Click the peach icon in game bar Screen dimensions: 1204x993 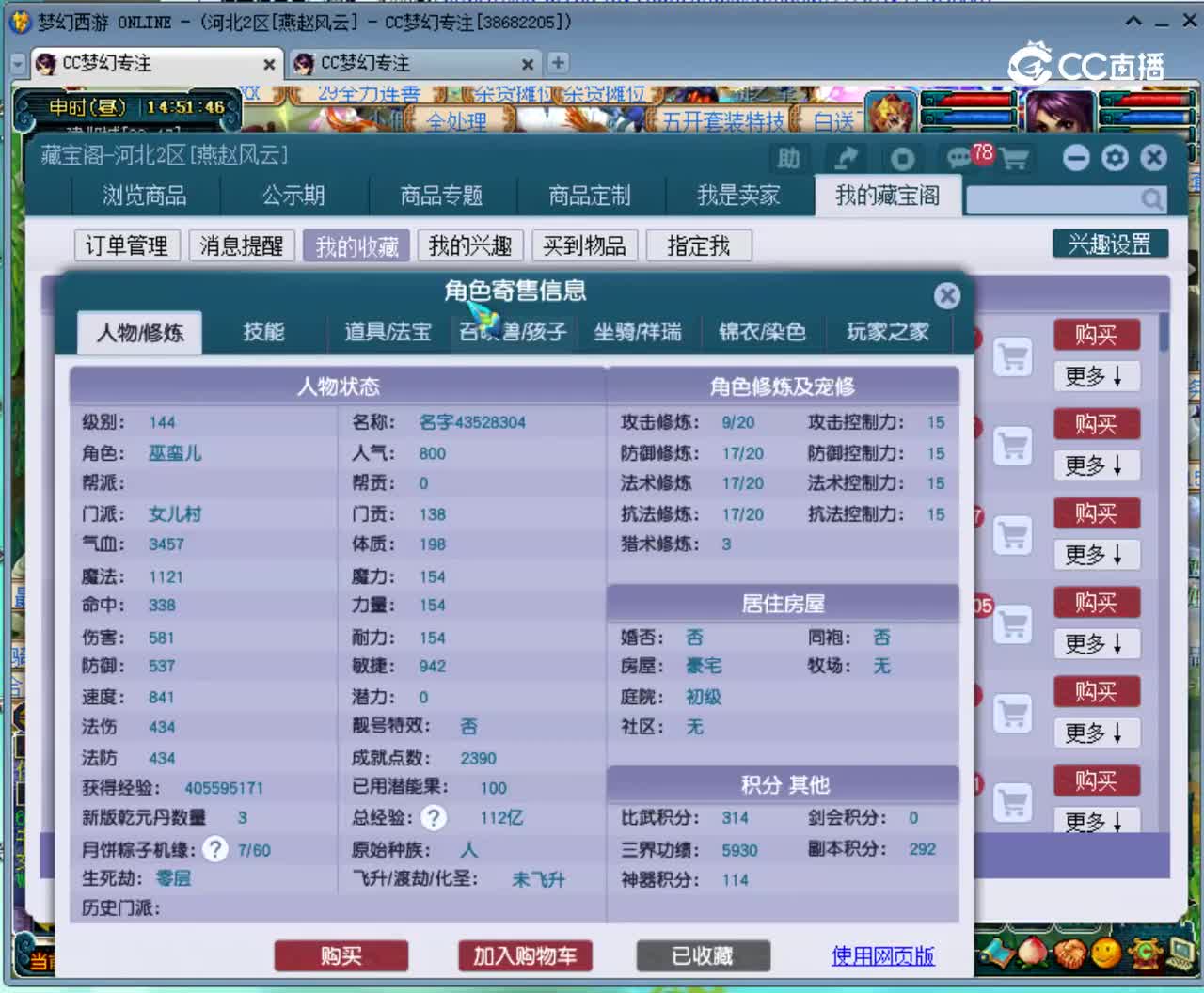pyautogui.click(x=1033, y=954)
